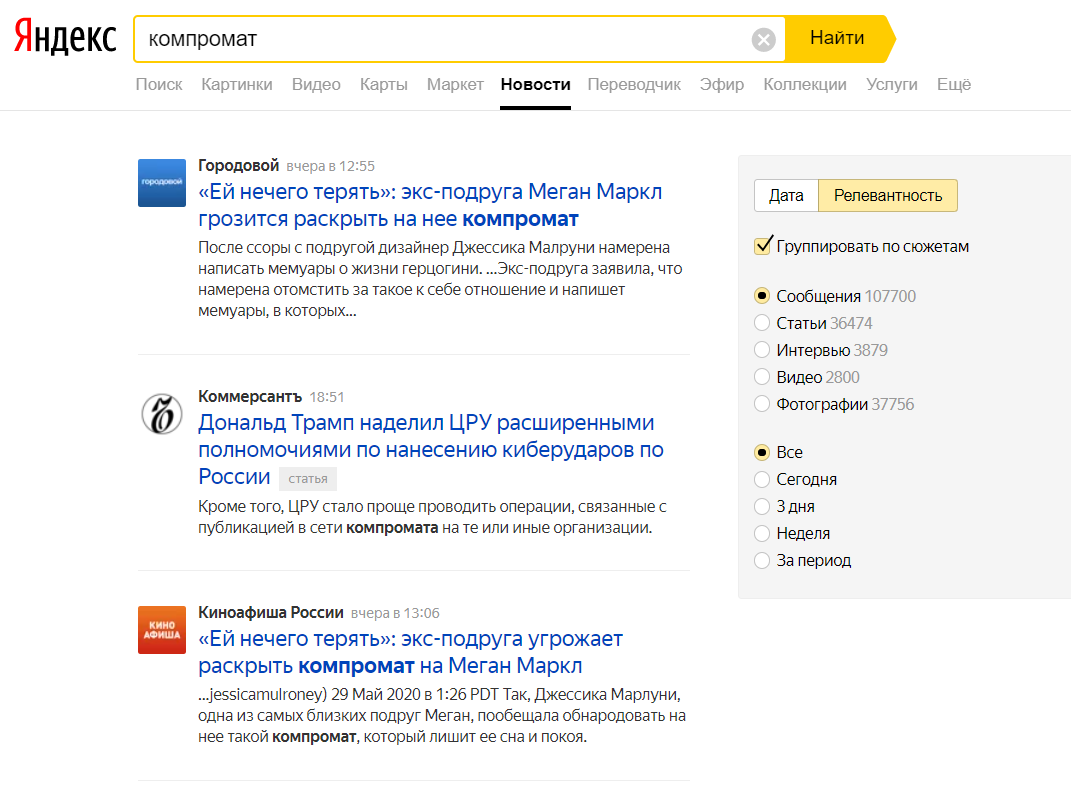This screenshot has height=802, width=1071.
Task: Open the Яндекс logo homepage
Action: pos(65,37)
